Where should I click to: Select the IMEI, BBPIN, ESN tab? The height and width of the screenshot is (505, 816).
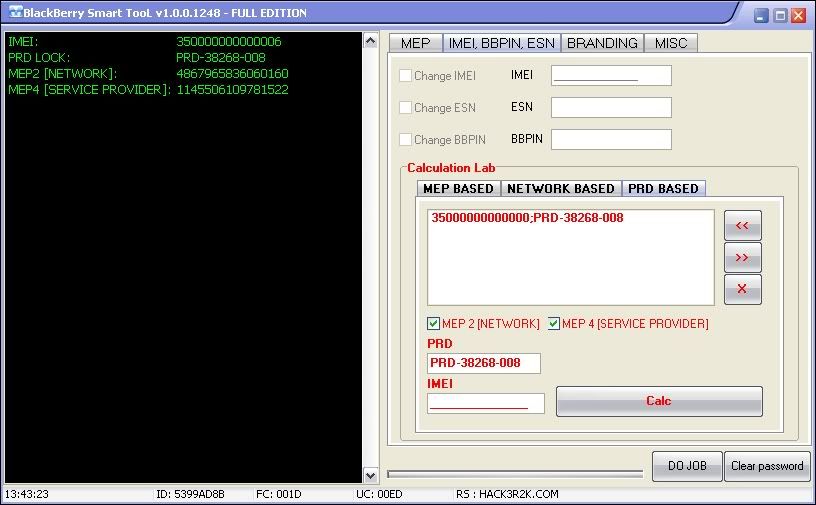tap(502, 43)
